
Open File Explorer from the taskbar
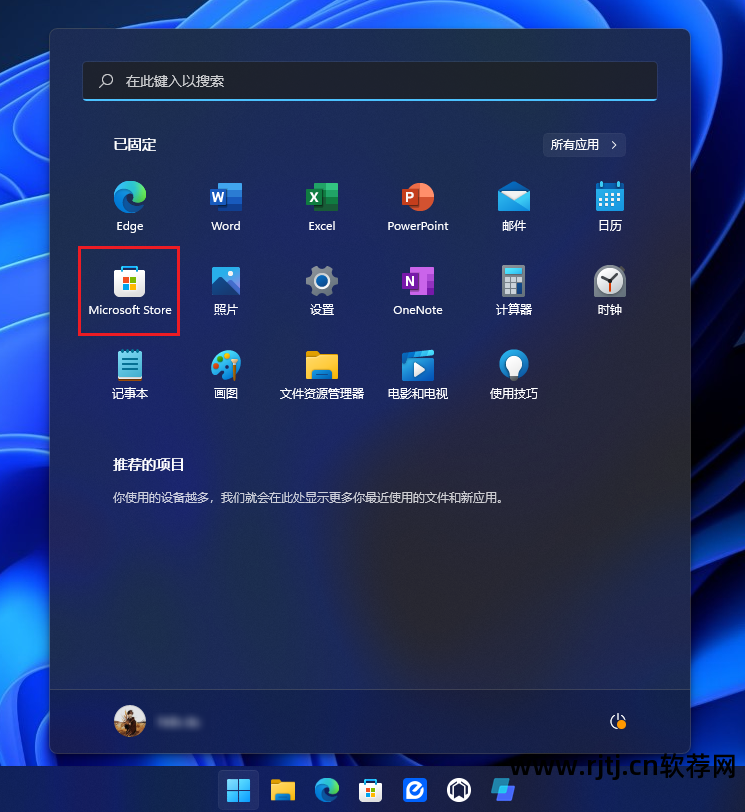pos(283,790)
